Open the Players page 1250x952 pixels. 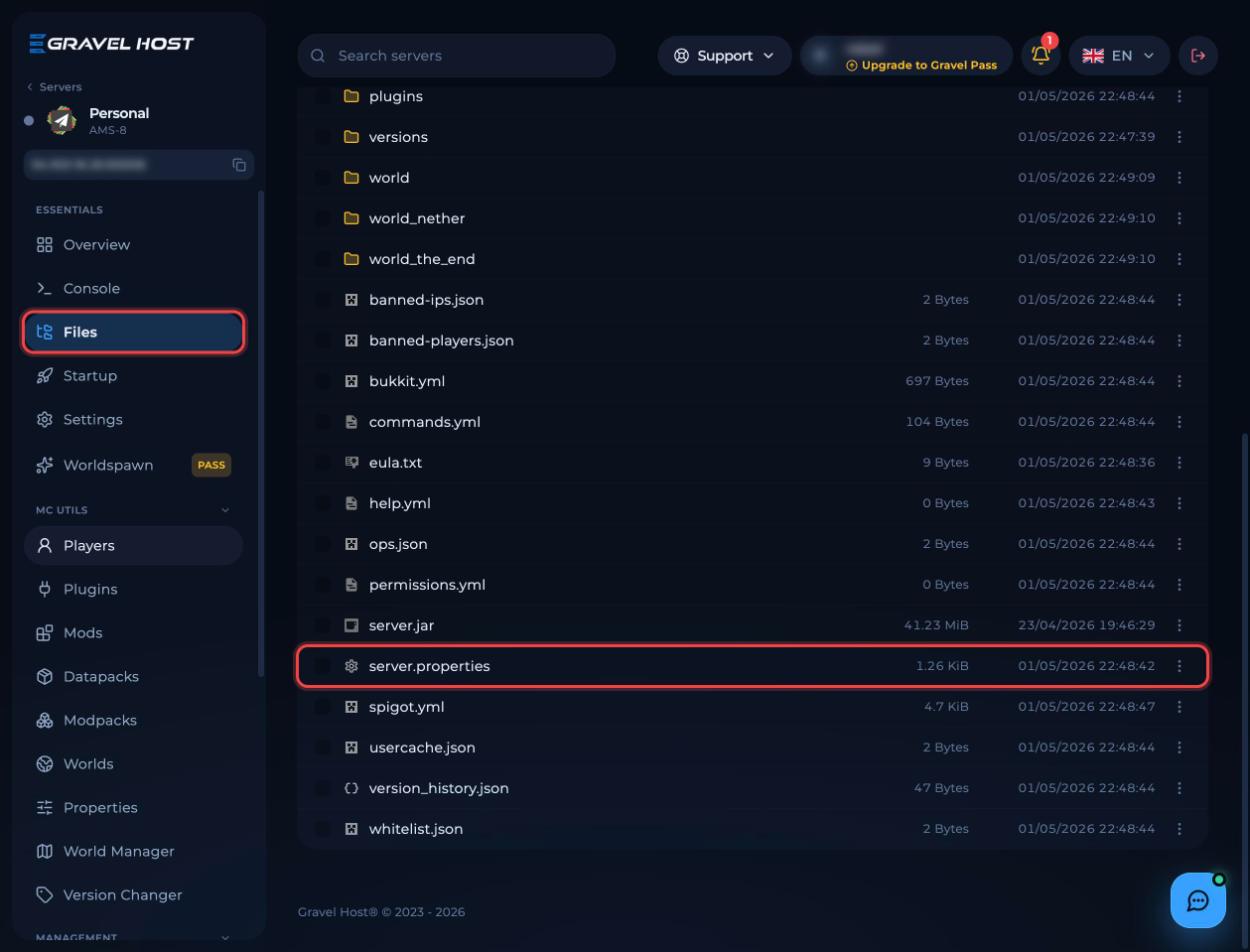[x=133, y=545]
